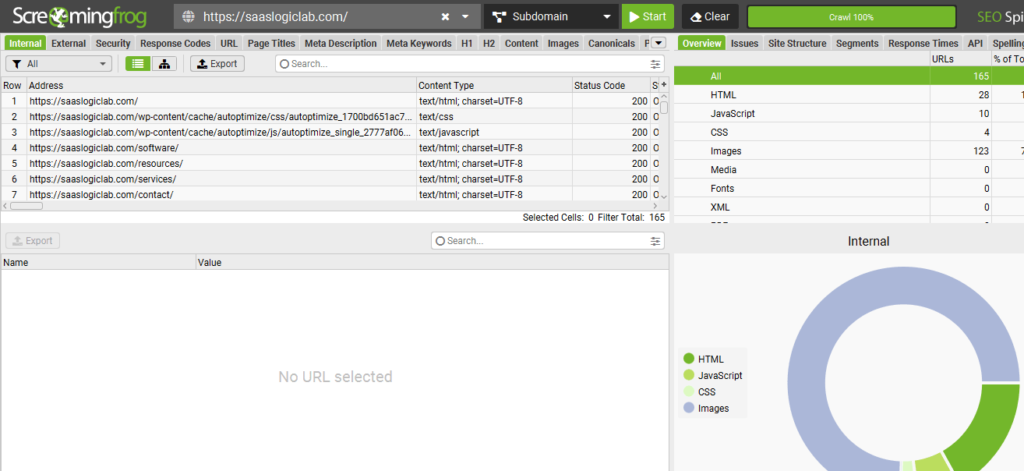Click the disabled Export button in lower panel
This screenshot has height=471, width=1024.
33,240
